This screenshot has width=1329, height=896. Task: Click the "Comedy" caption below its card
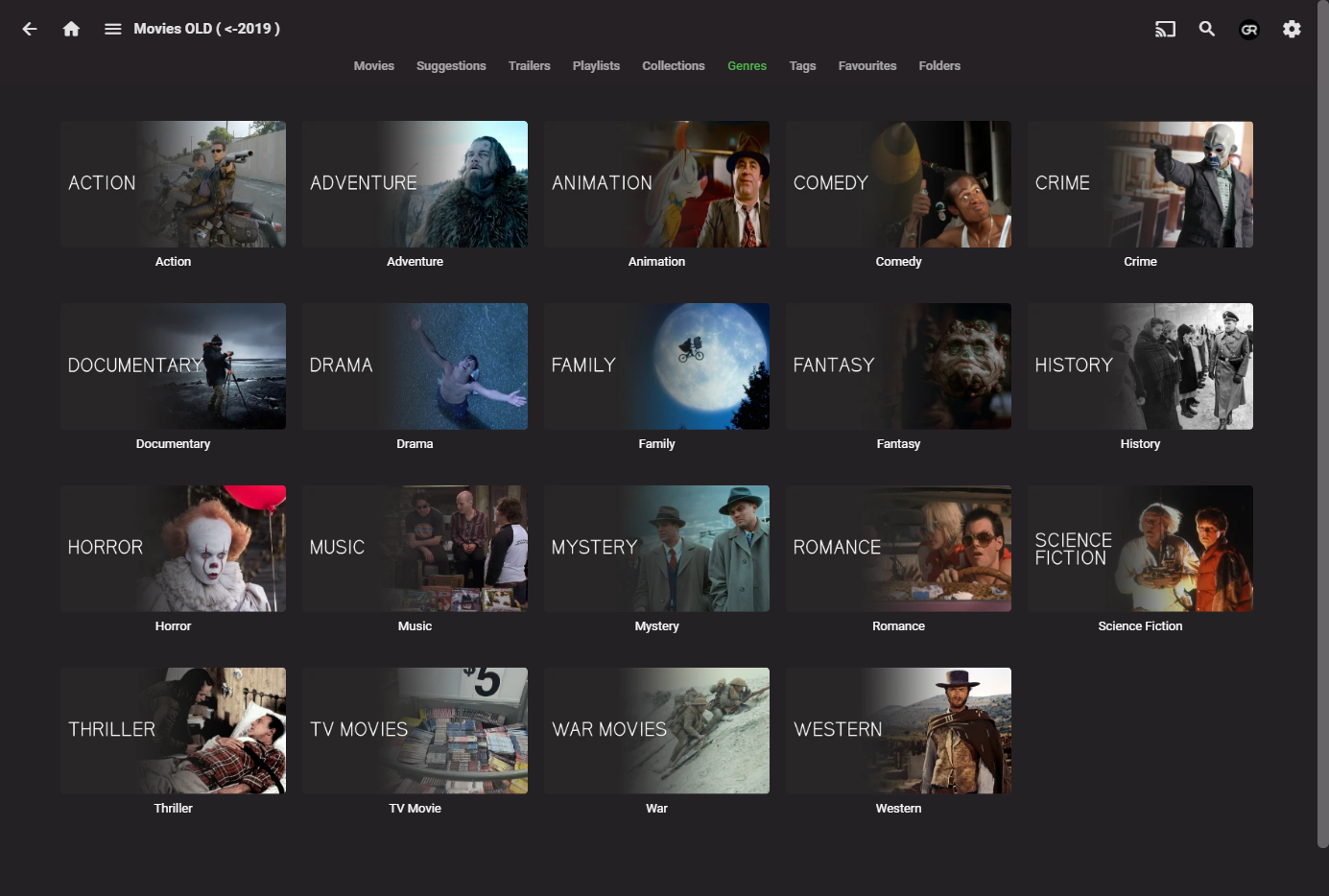click(x=898, y=262)
